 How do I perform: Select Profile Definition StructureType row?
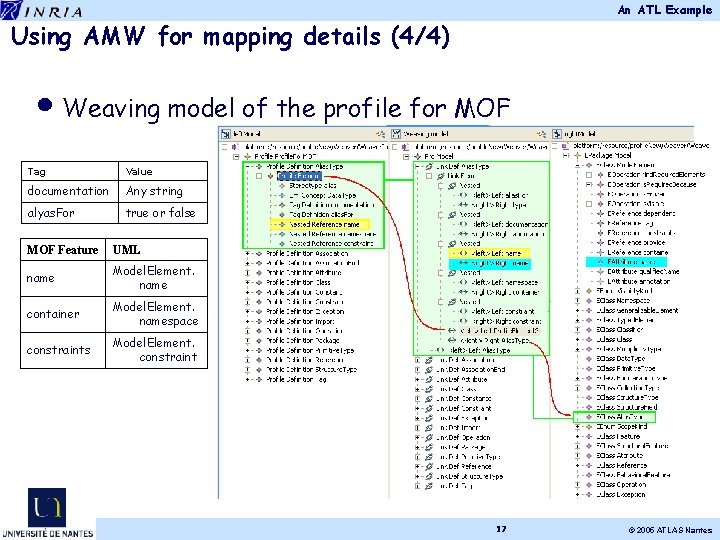311,370
